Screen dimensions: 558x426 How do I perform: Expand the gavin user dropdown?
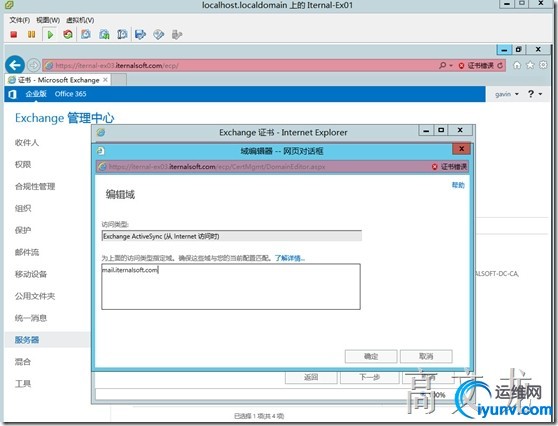point(507,94)
